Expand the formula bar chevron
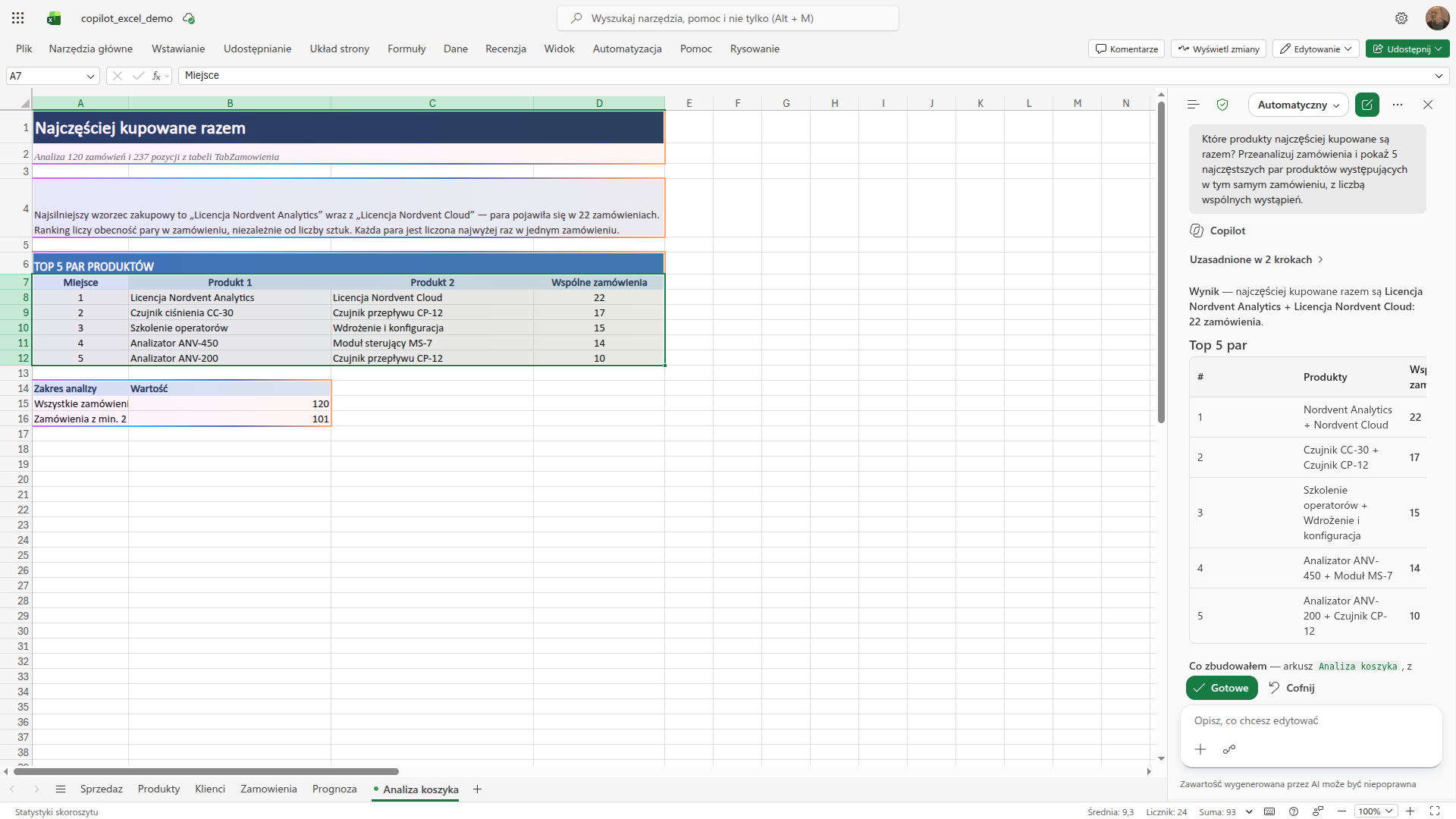This screenshot has height=819, width=1456. (1439, 76)
